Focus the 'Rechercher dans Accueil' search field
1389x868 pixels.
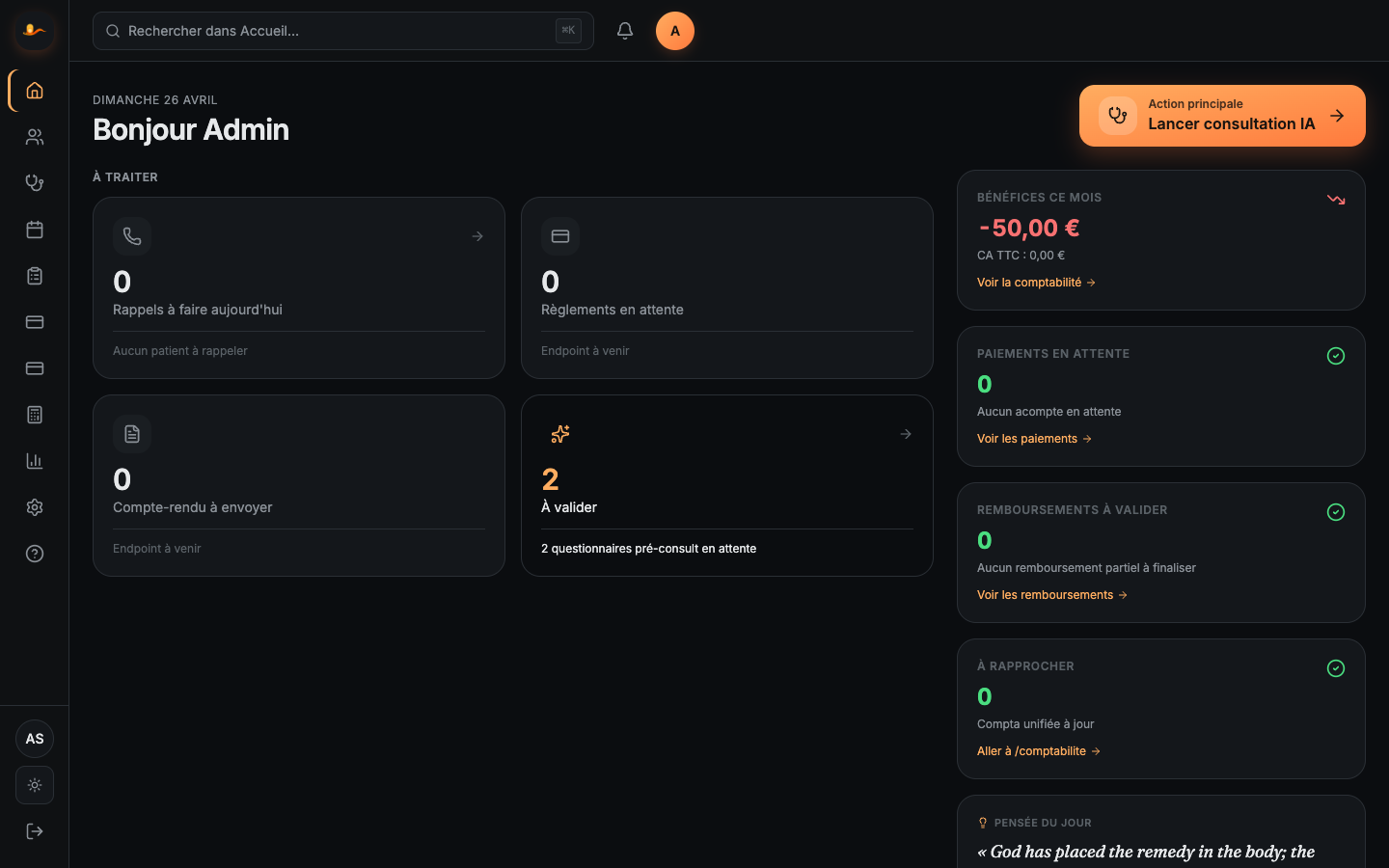342,31
